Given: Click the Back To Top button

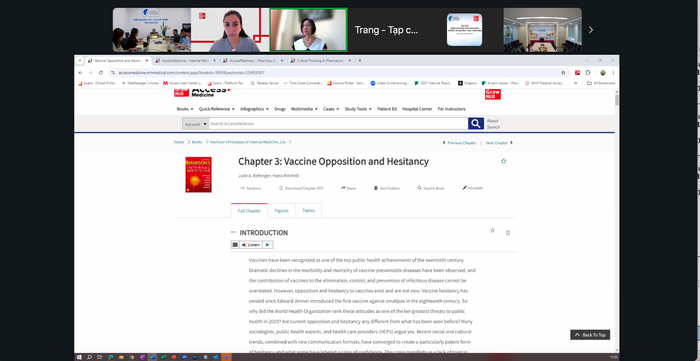Looking at the screenshot, I should point(590,335).
